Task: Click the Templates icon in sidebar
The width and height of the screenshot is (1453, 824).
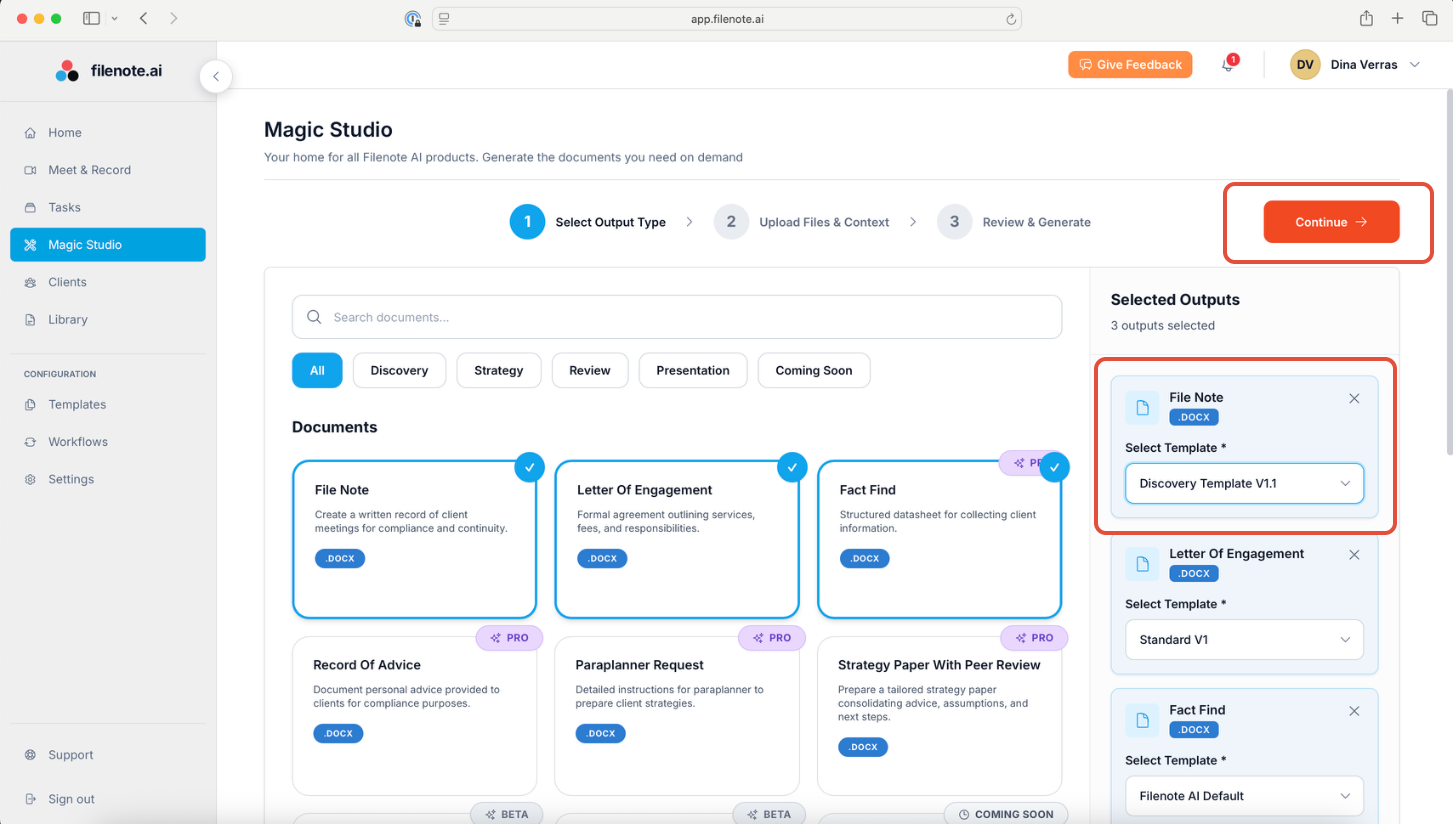Action: coord(30,405)
